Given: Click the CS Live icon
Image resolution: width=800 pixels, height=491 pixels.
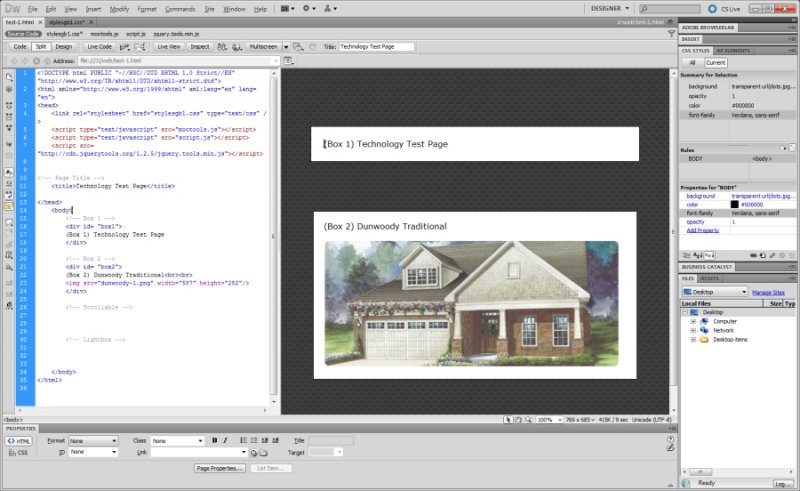Looking at the screenshot, I should point(712,9).
